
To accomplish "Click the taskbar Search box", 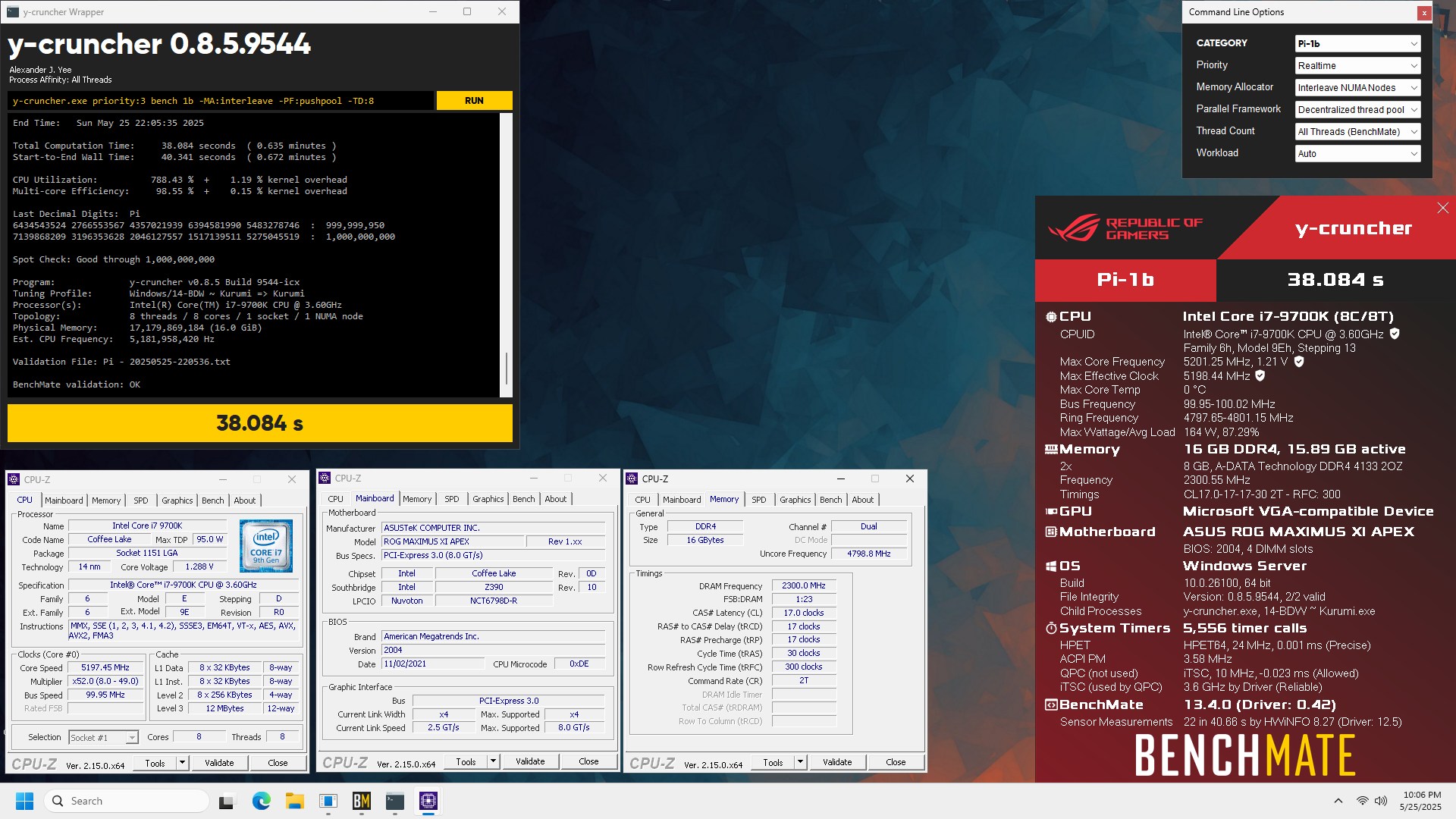I will pos(127,801).
